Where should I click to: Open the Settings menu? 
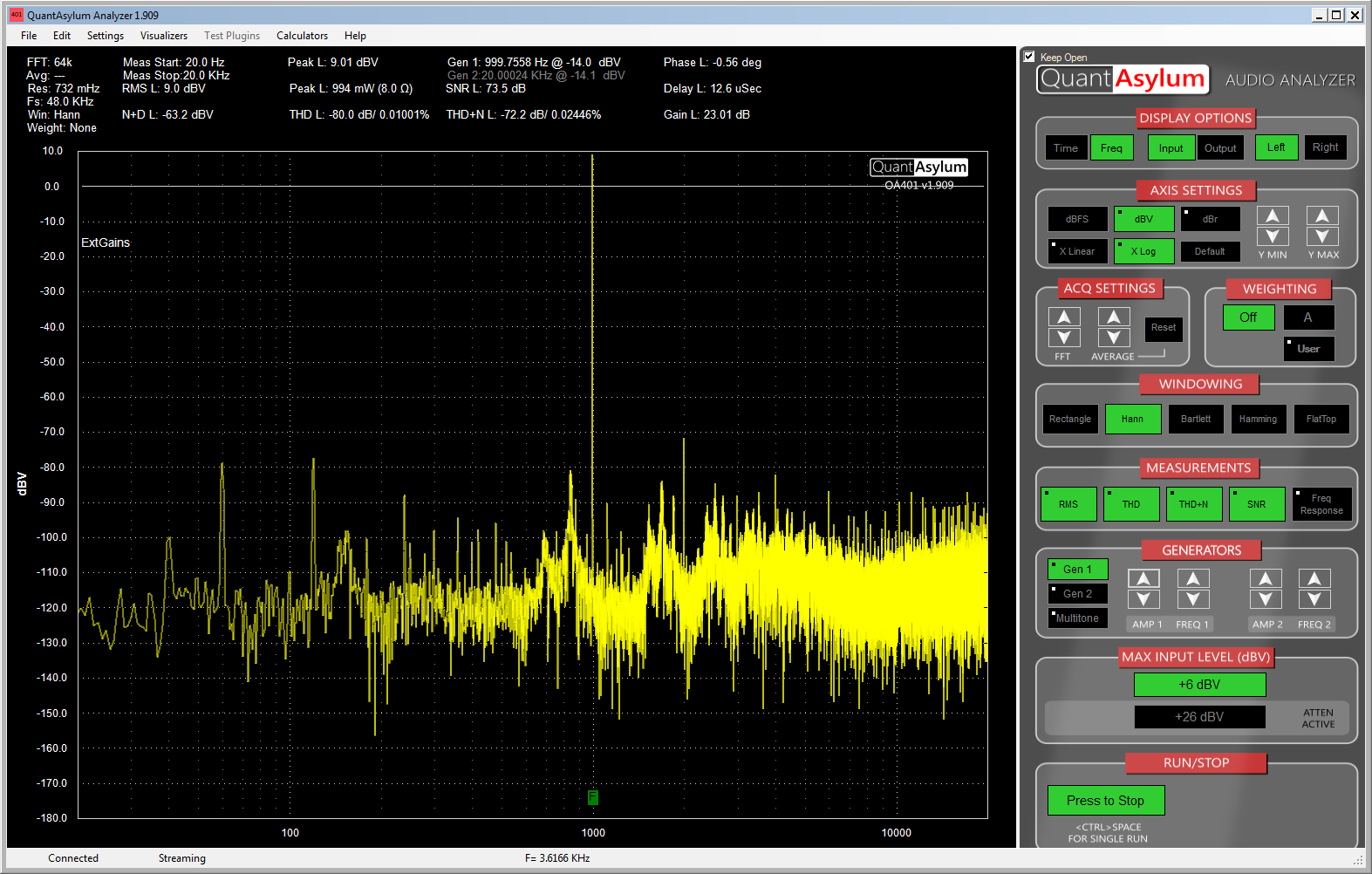point(106,36)
